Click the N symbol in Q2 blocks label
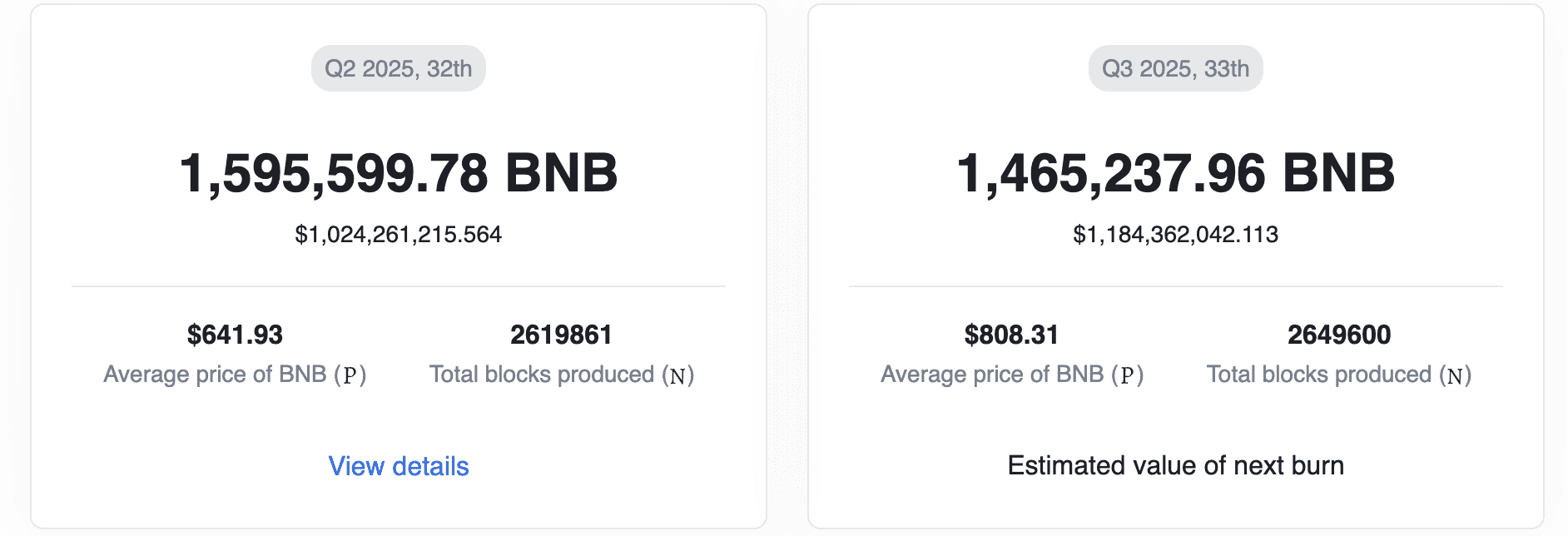This screenshot has height=536, width=1568. coord(678,376)
